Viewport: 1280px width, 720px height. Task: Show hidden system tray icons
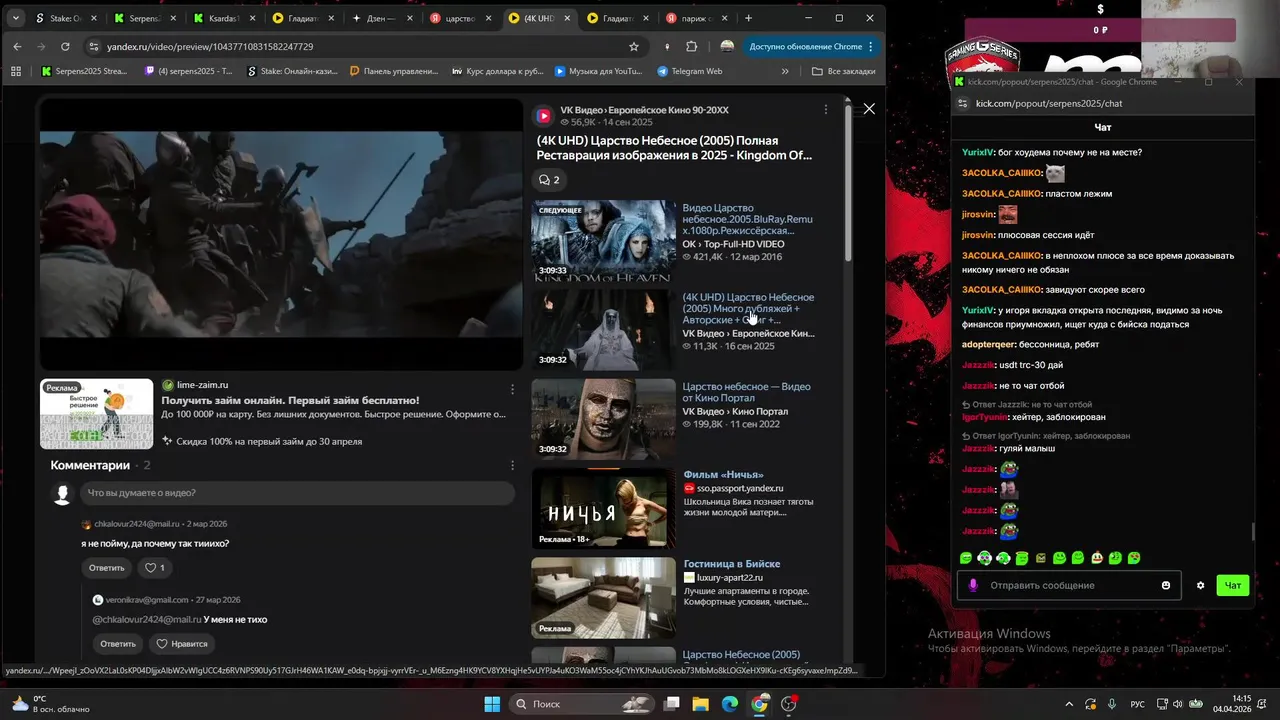pos(1069,704)
